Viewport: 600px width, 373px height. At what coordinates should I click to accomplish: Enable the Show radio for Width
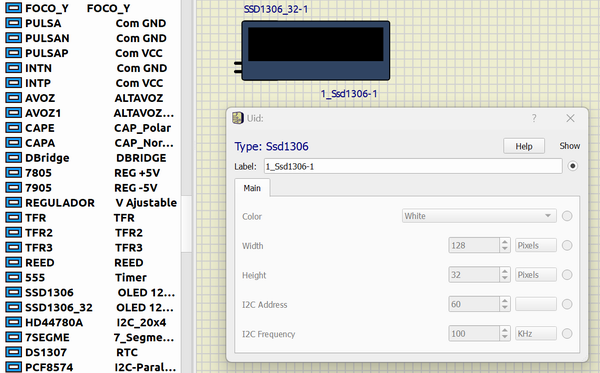[x=567, y=245]
